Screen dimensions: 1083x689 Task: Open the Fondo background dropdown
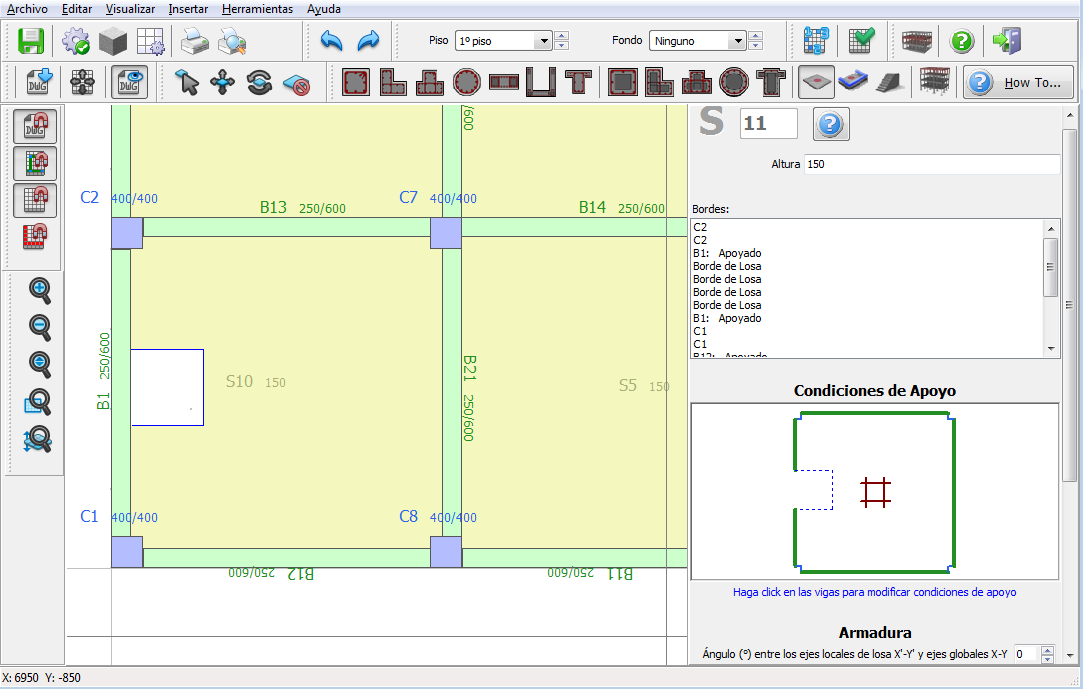pos(737,41)
